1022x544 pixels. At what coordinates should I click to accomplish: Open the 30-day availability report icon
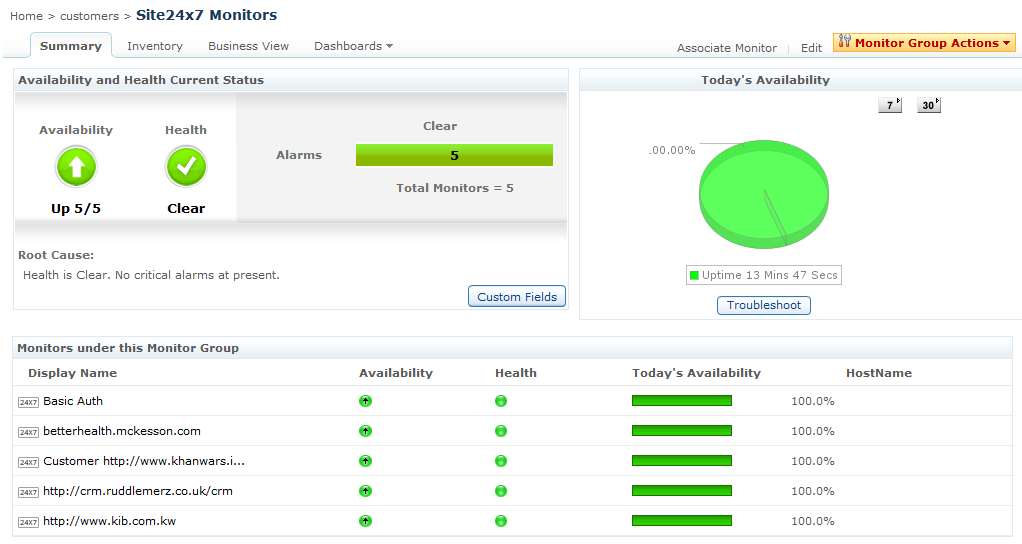click(929, 105)
